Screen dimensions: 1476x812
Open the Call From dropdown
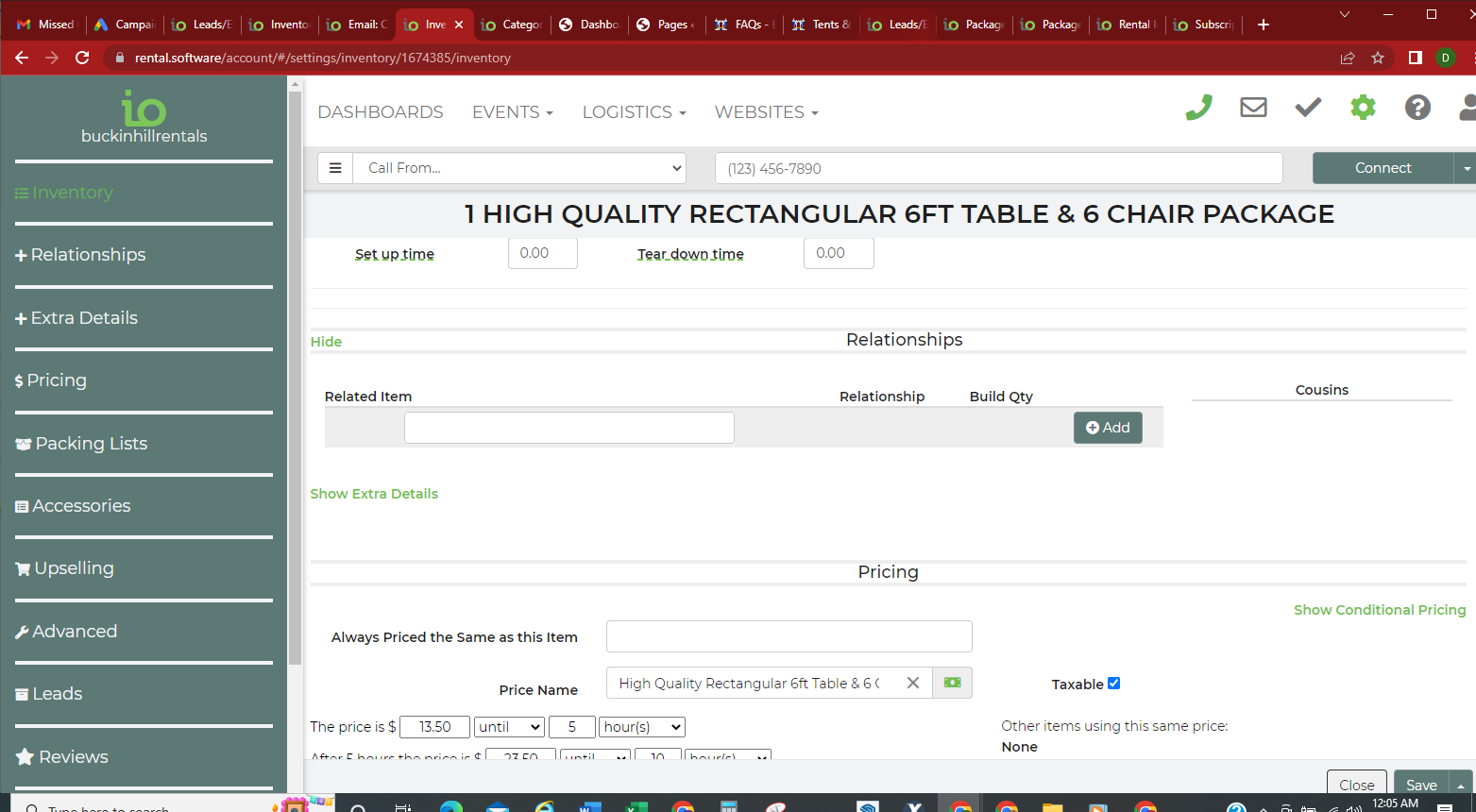click(x=519, y=168)
